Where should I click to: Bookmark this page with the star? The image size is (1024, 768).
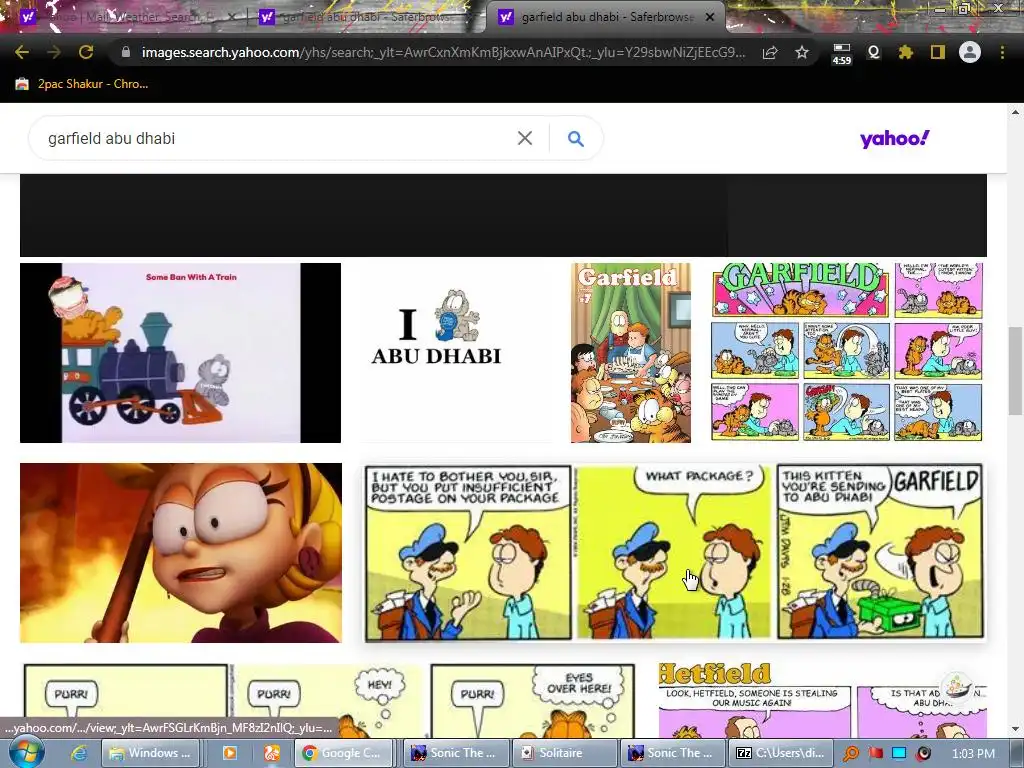click(802, 53)
